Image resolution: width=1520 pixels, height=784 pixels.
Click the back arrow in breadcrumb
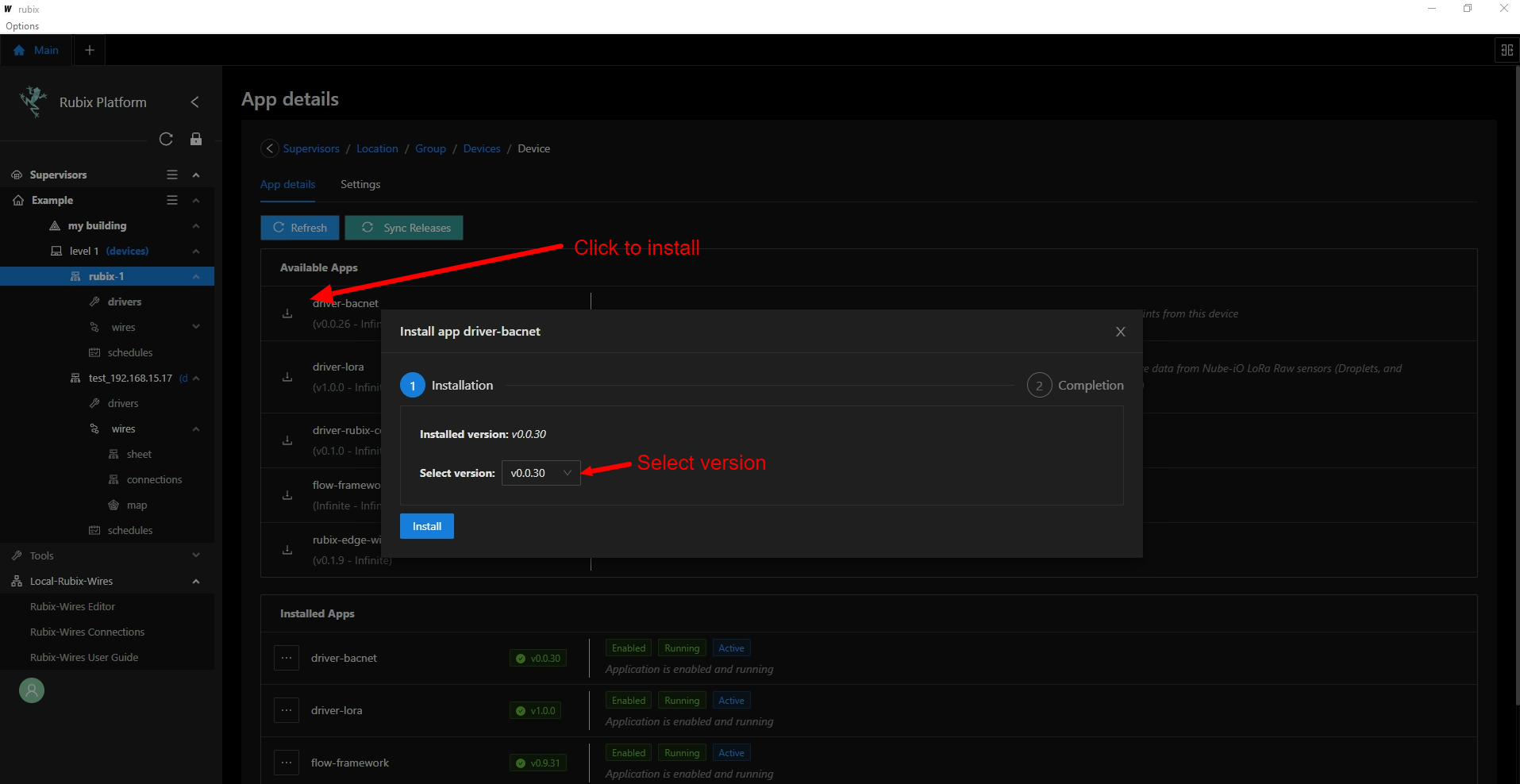(270, 148)
